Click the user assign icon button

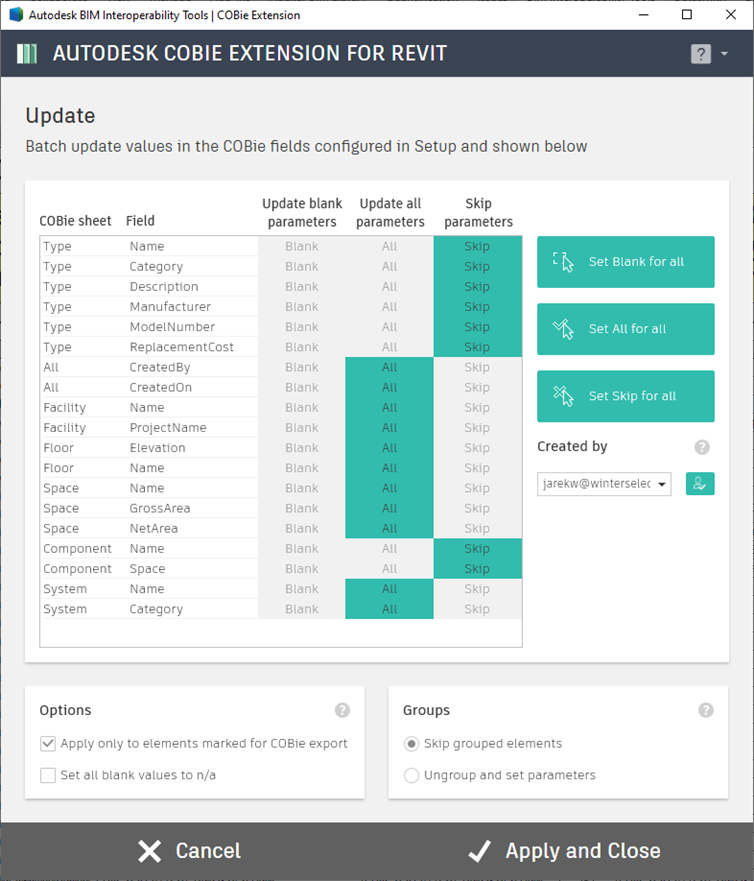700,484
